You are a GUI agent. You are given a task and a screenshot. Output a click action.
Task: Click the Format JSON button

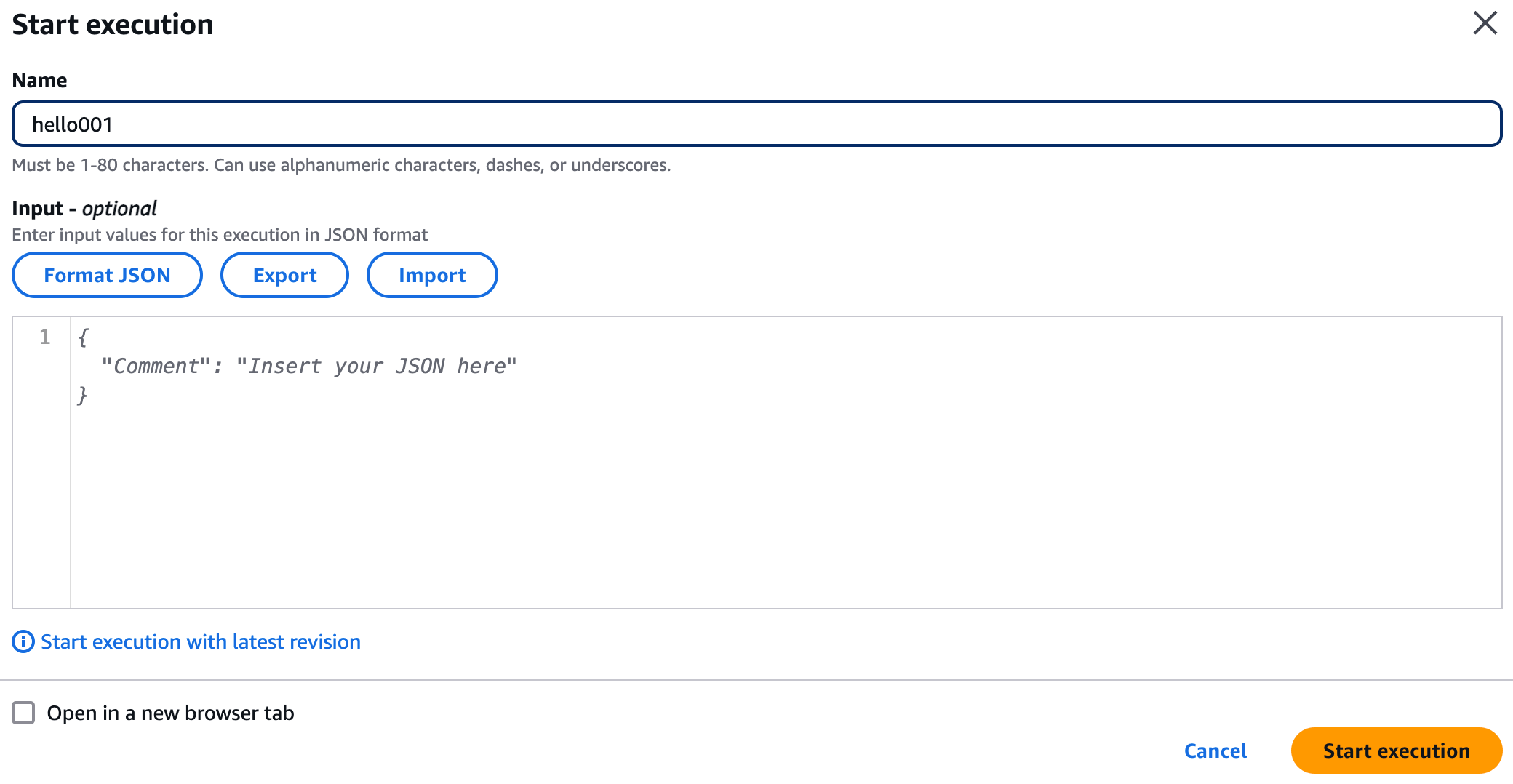tap(106, 275)
